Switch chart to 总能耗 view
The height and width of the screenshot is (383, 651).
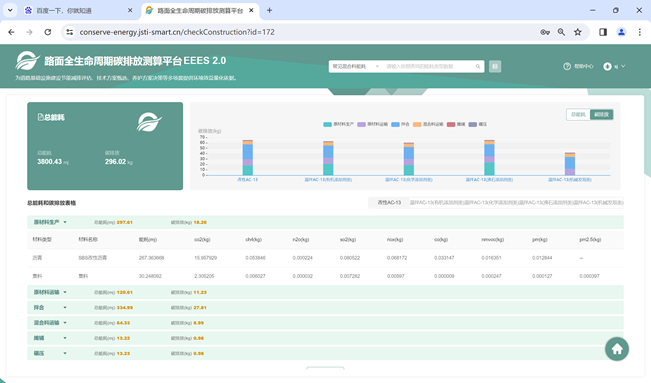(578, 115)
